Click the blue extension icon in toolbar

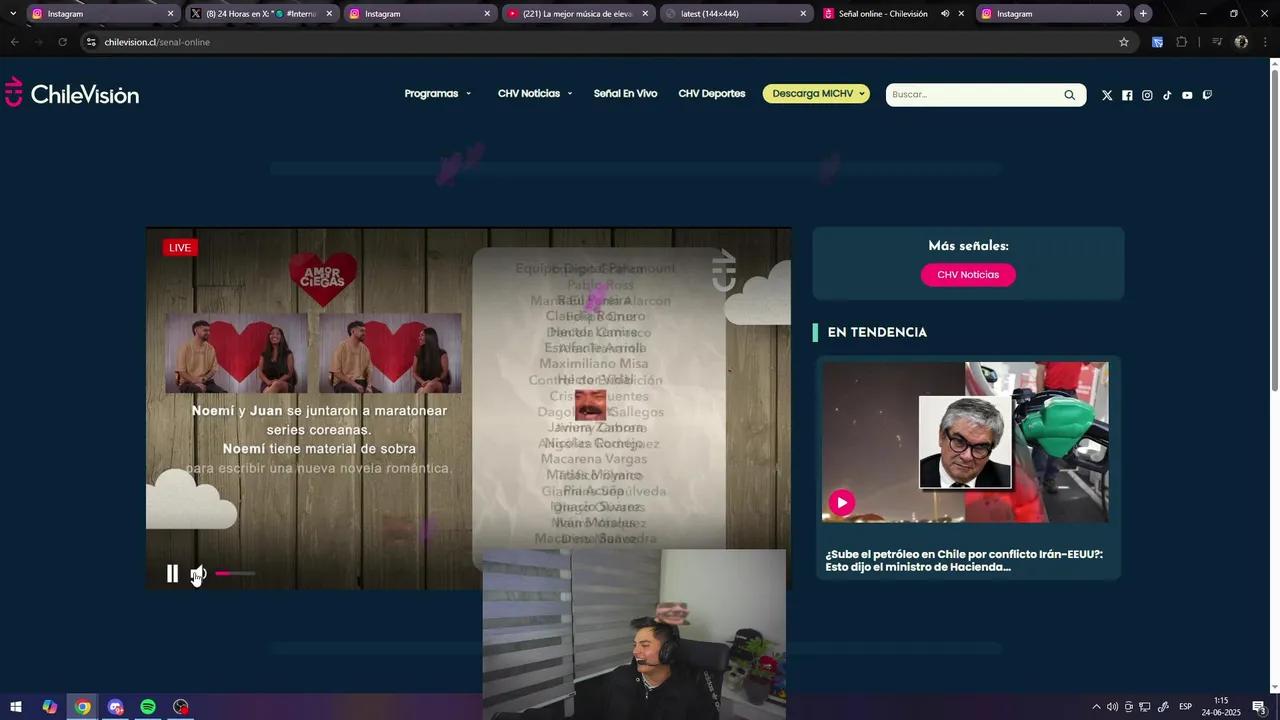click(x=1157, y=42)
